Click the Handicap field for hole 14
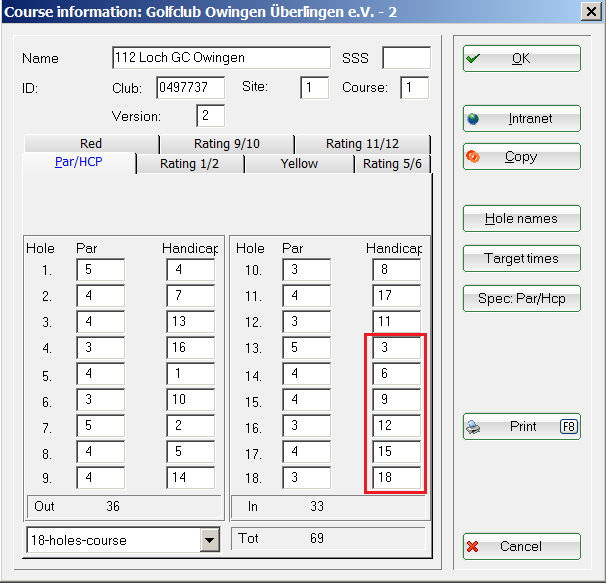 click(397, 373)
